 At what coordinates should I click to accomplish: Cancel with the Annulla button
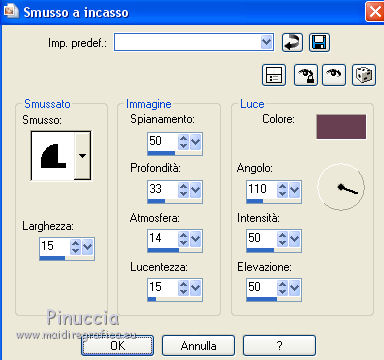coord(198,345)
